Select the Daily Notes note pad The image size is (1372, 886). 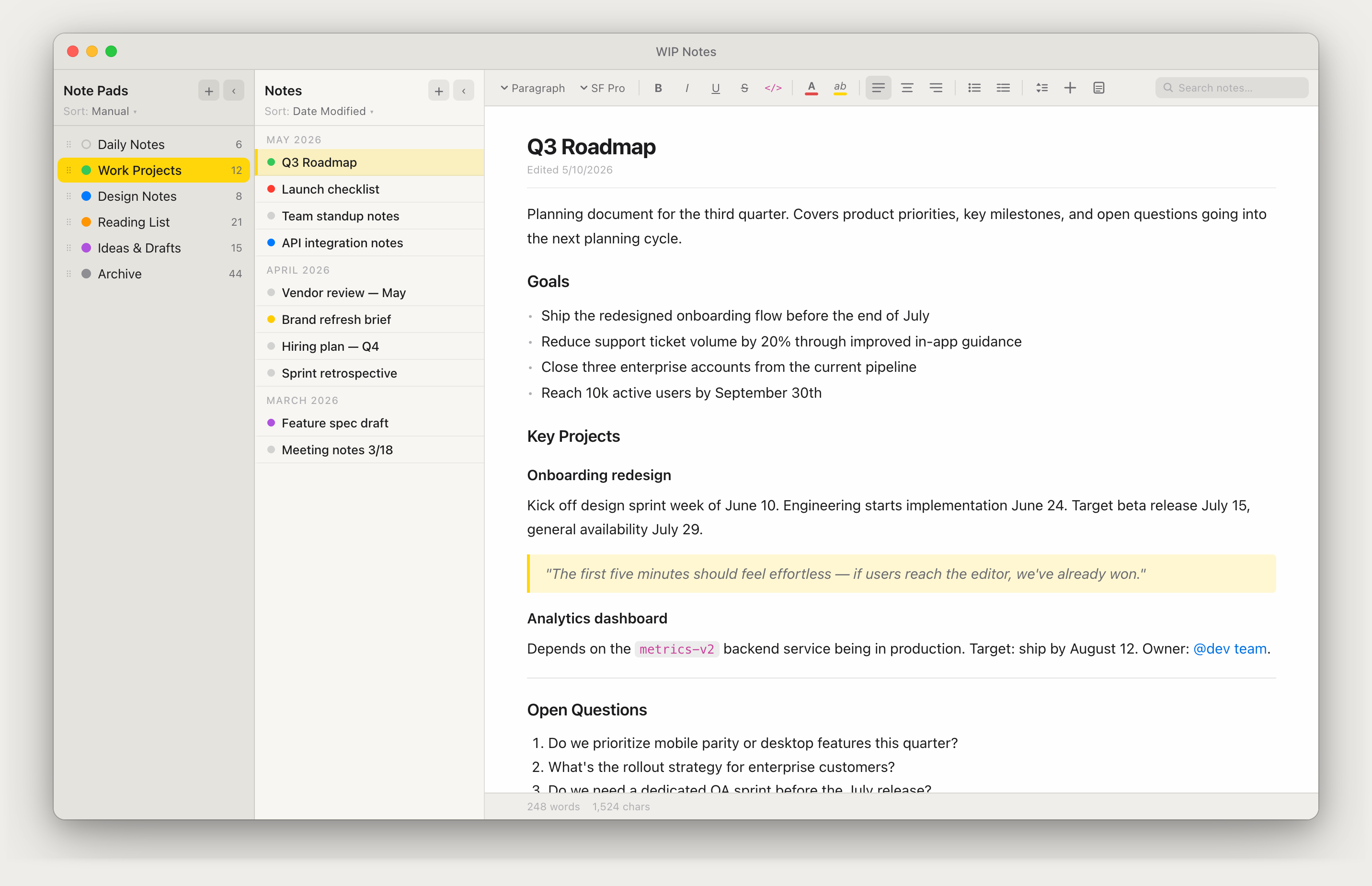(x=153, y=144)
